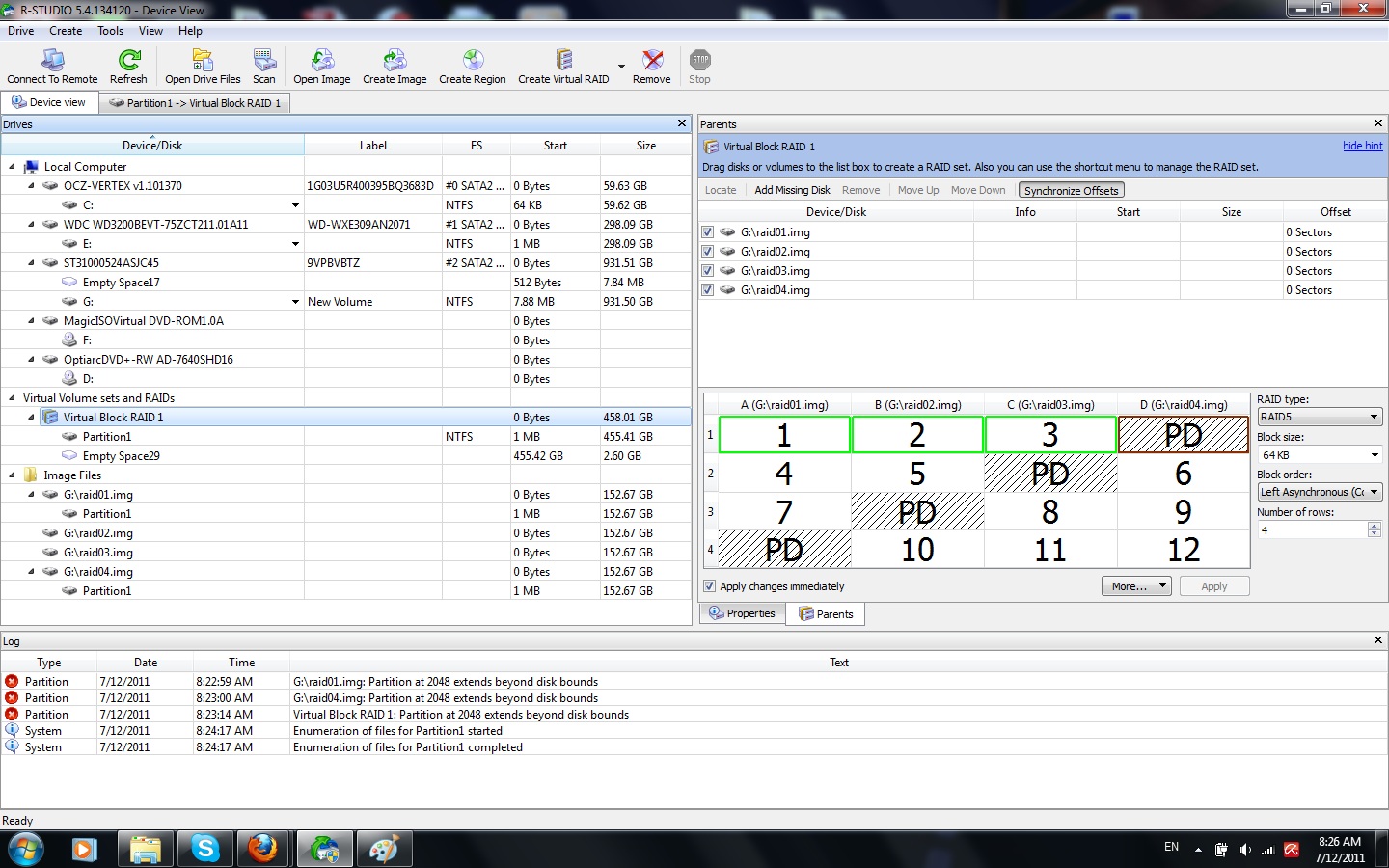Click the Move Up button

coord(918,191)
